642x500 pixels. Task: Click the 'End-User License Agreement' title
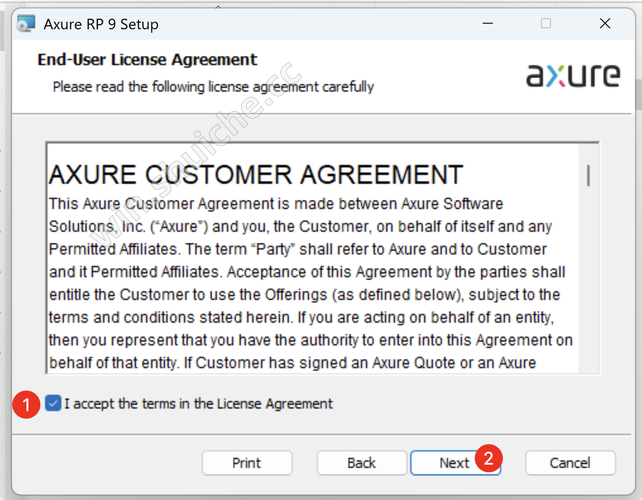[147, 60]
